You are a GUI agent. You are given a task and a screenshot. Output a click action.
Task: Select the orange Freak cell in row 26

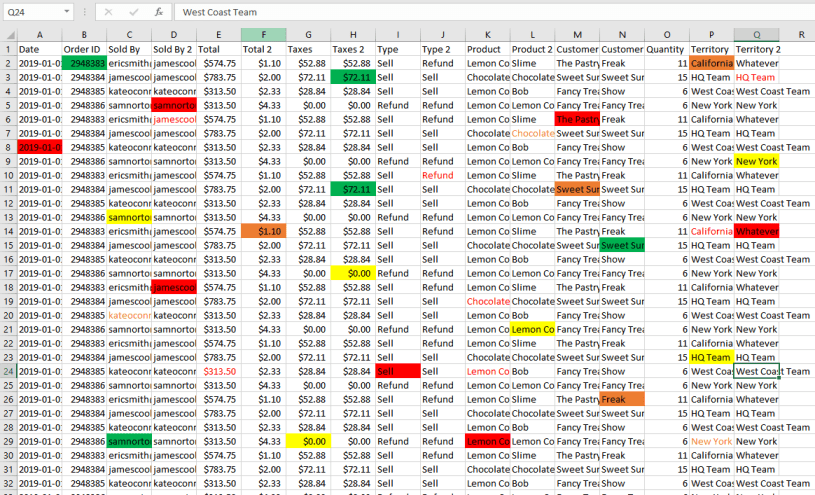[x=621, y=399]
